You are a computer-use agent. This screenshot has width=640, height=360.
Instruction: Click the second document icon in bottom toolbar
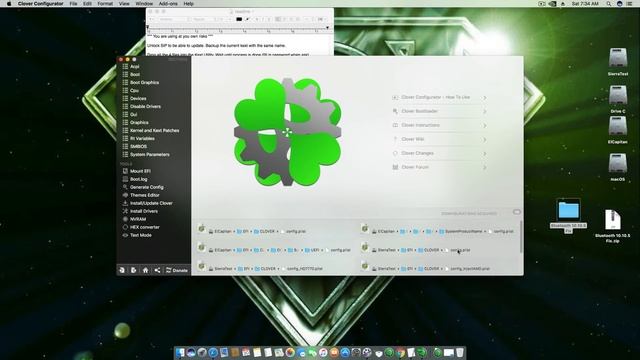tap(133, 270)
